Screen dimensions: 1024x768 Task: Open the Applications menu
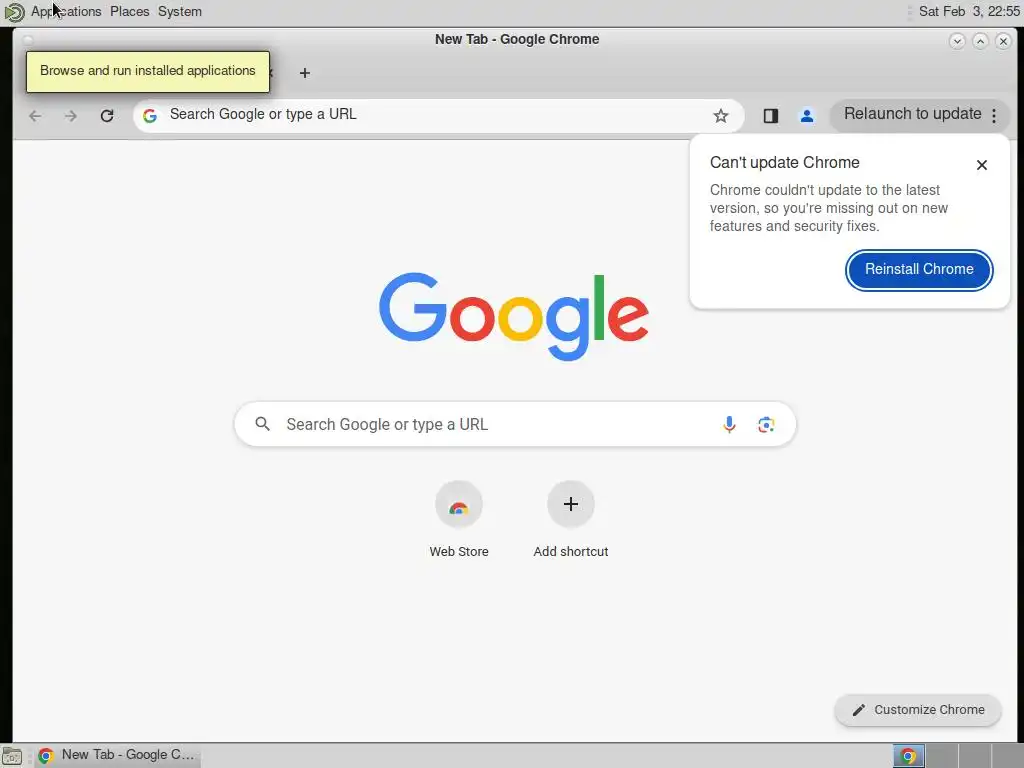click(66, 11)
